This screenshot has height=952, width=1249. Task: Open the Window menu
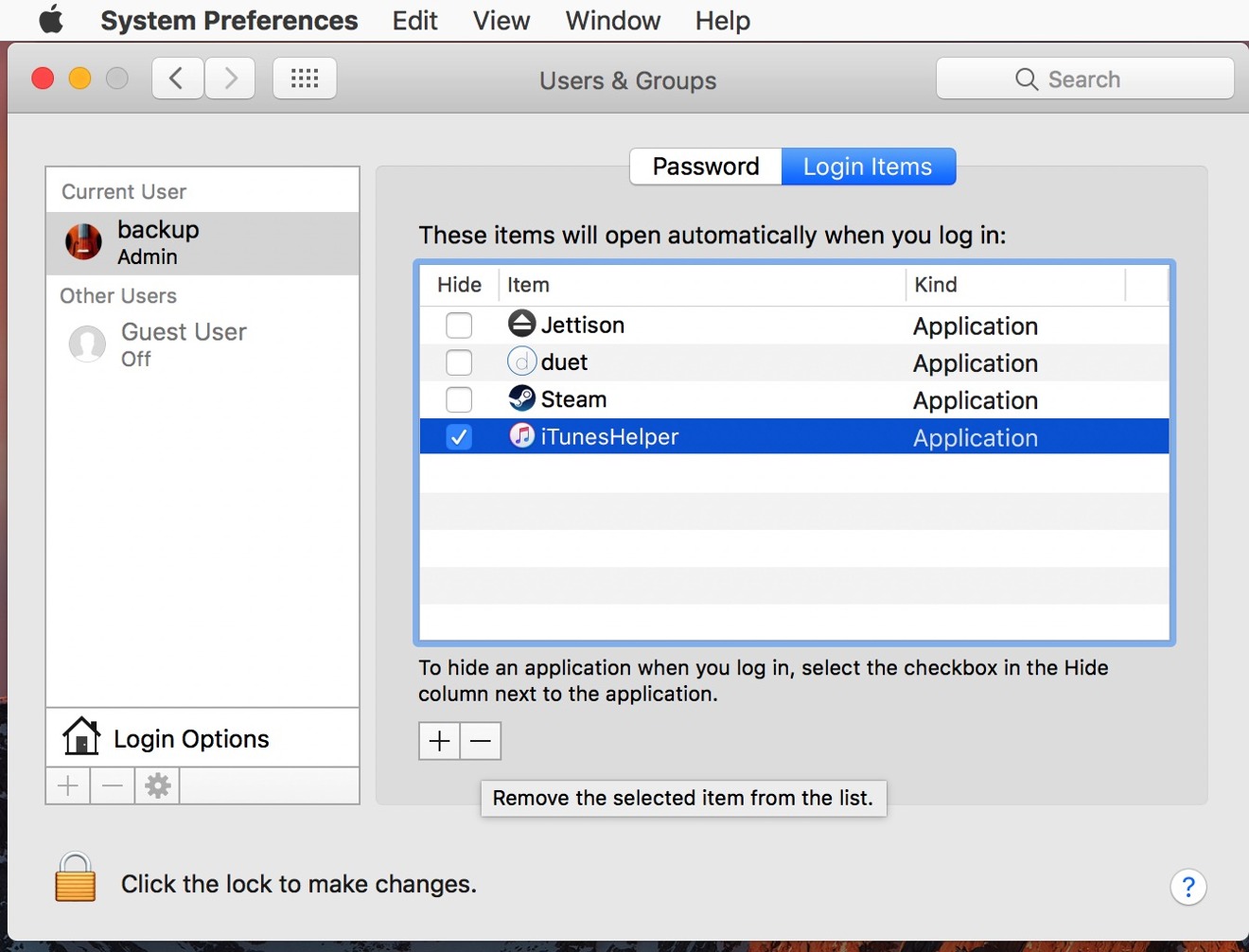tap(613, 20)
